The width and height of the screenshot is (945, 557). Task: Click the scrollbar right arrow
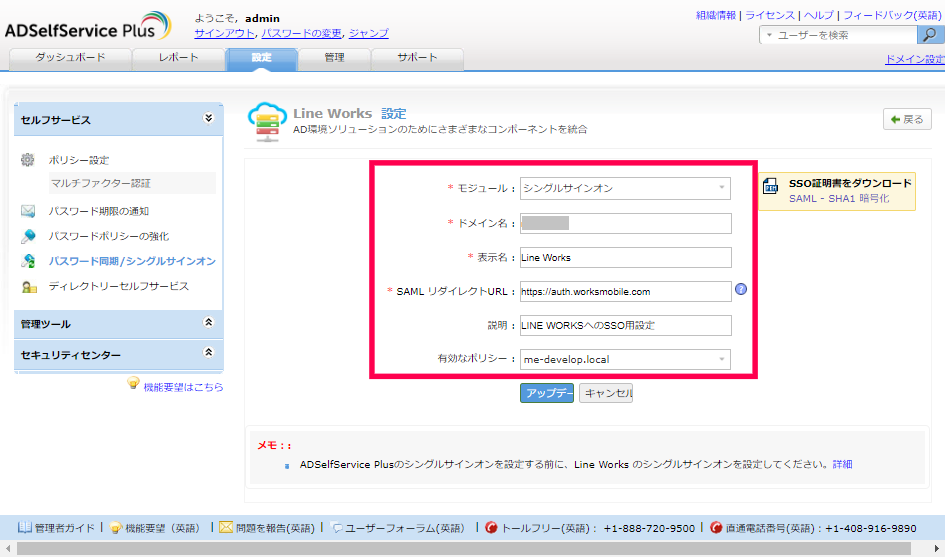click(x=937, y=548)
